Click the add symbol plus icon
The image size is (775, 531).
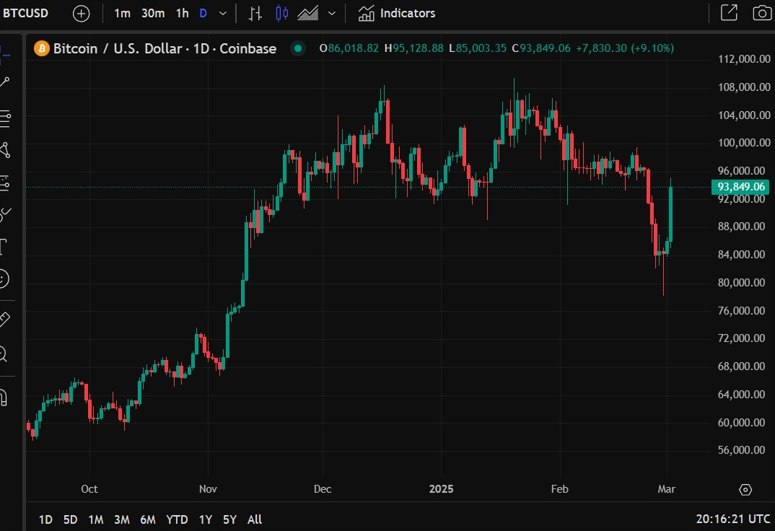click(x=81, y=13)
